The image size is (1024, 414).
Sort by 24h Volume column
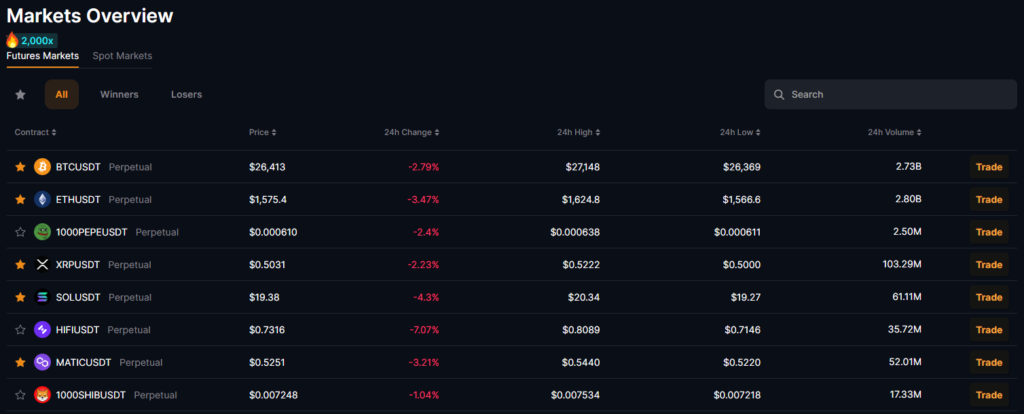click(x=894, y=132)
